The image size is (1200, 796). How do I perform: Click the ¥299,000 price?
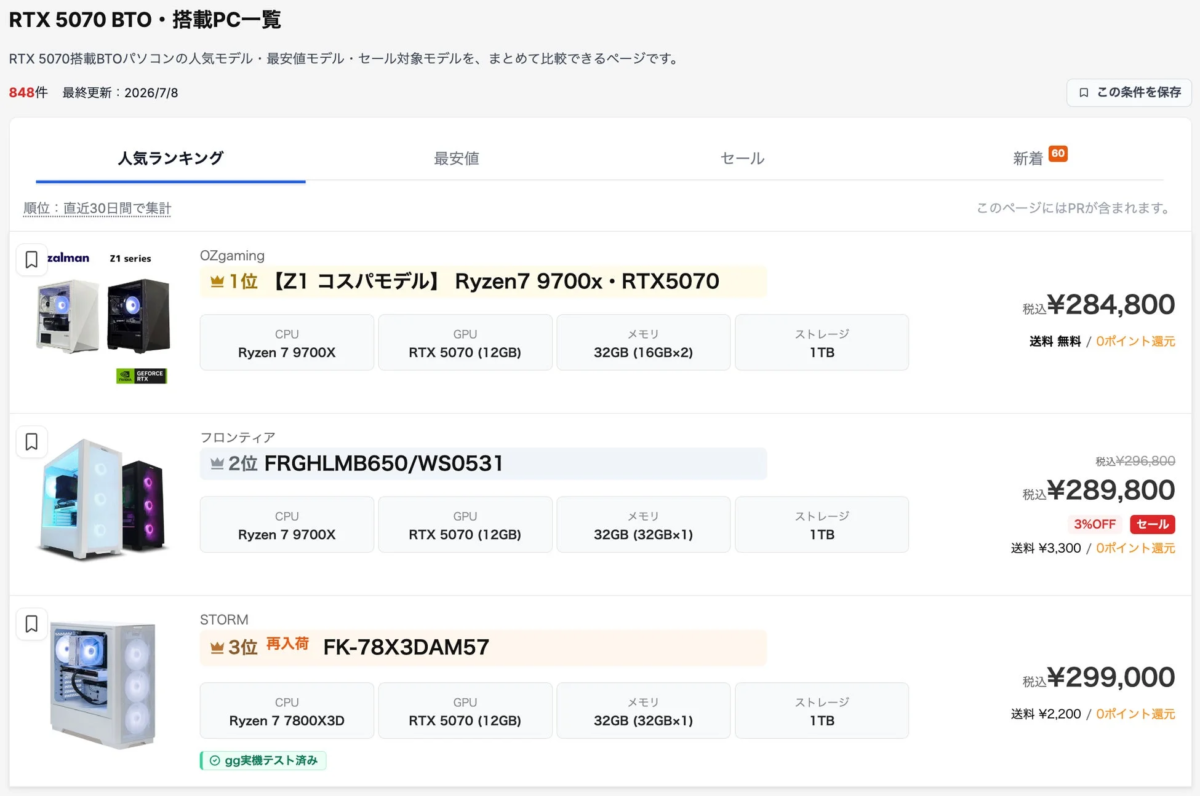pyautogui.click(x=1110, y=678)
